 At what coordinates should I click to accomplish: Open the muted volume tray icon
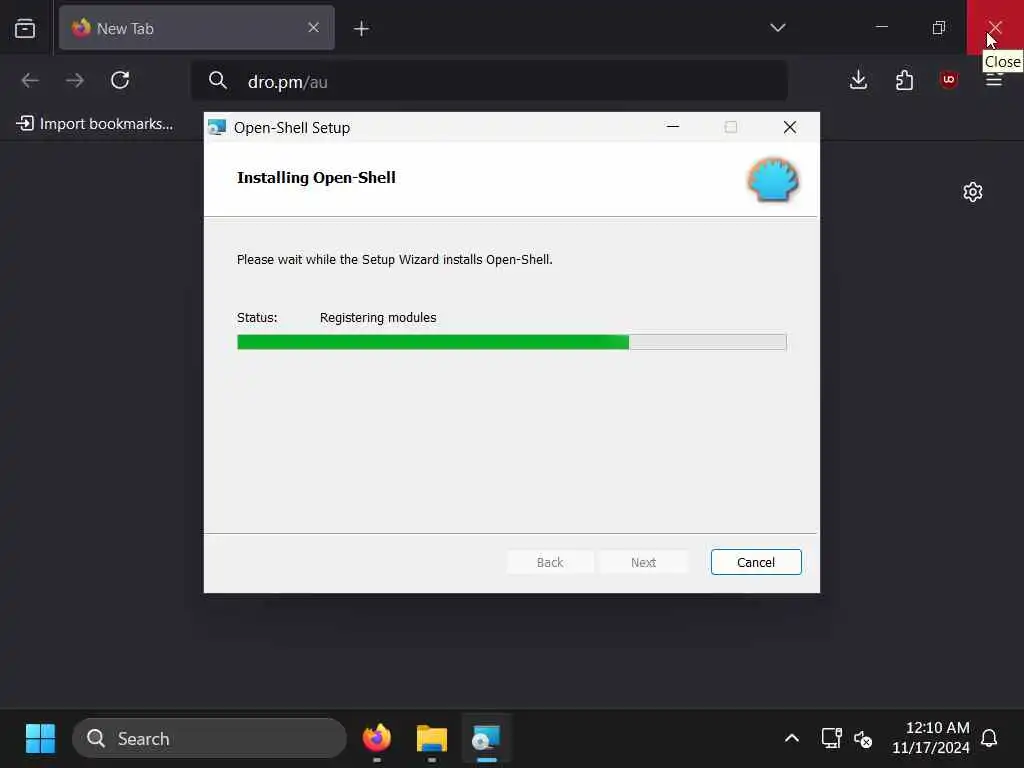(863, 739)
